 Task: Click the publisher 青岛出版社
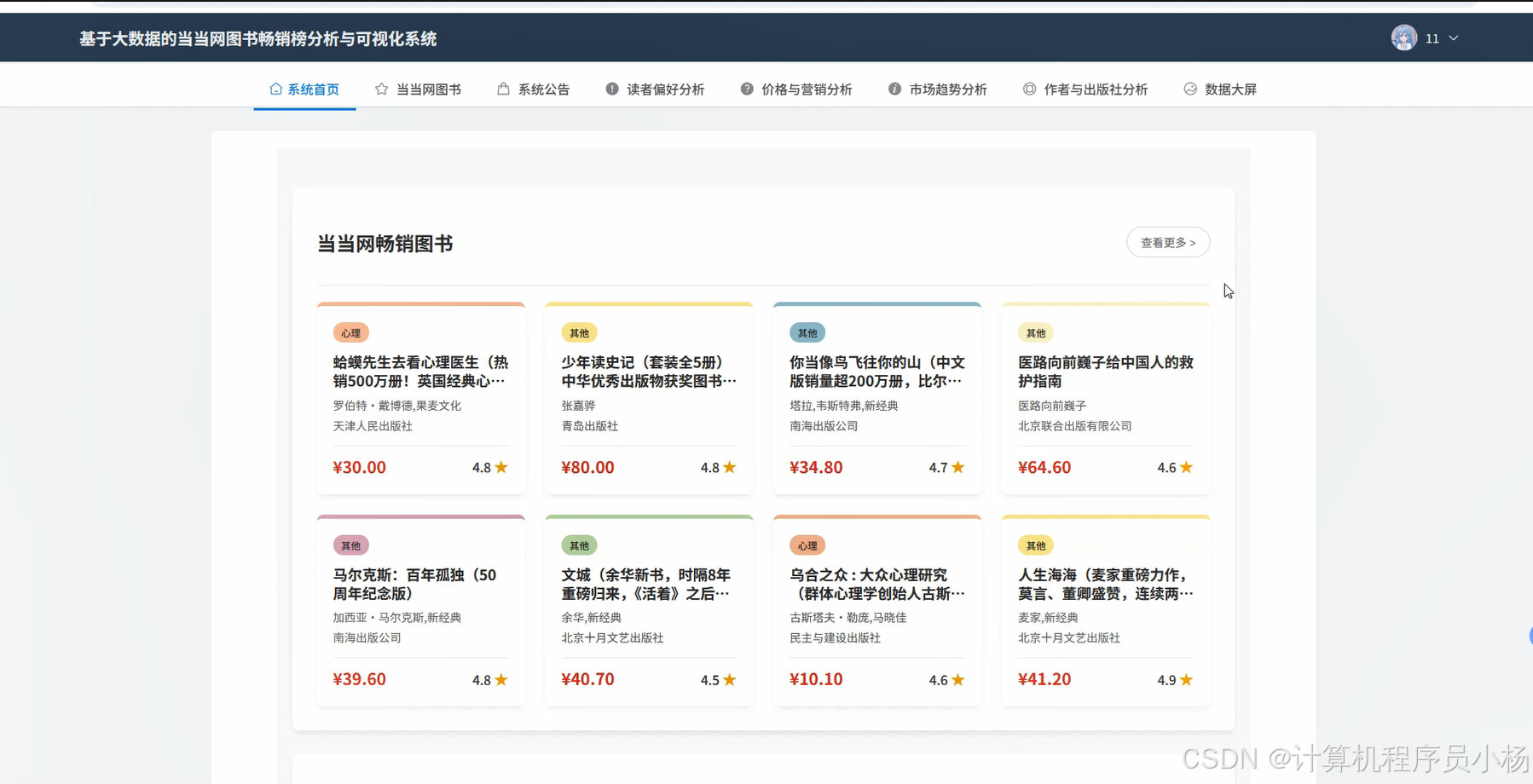[590, 426]
